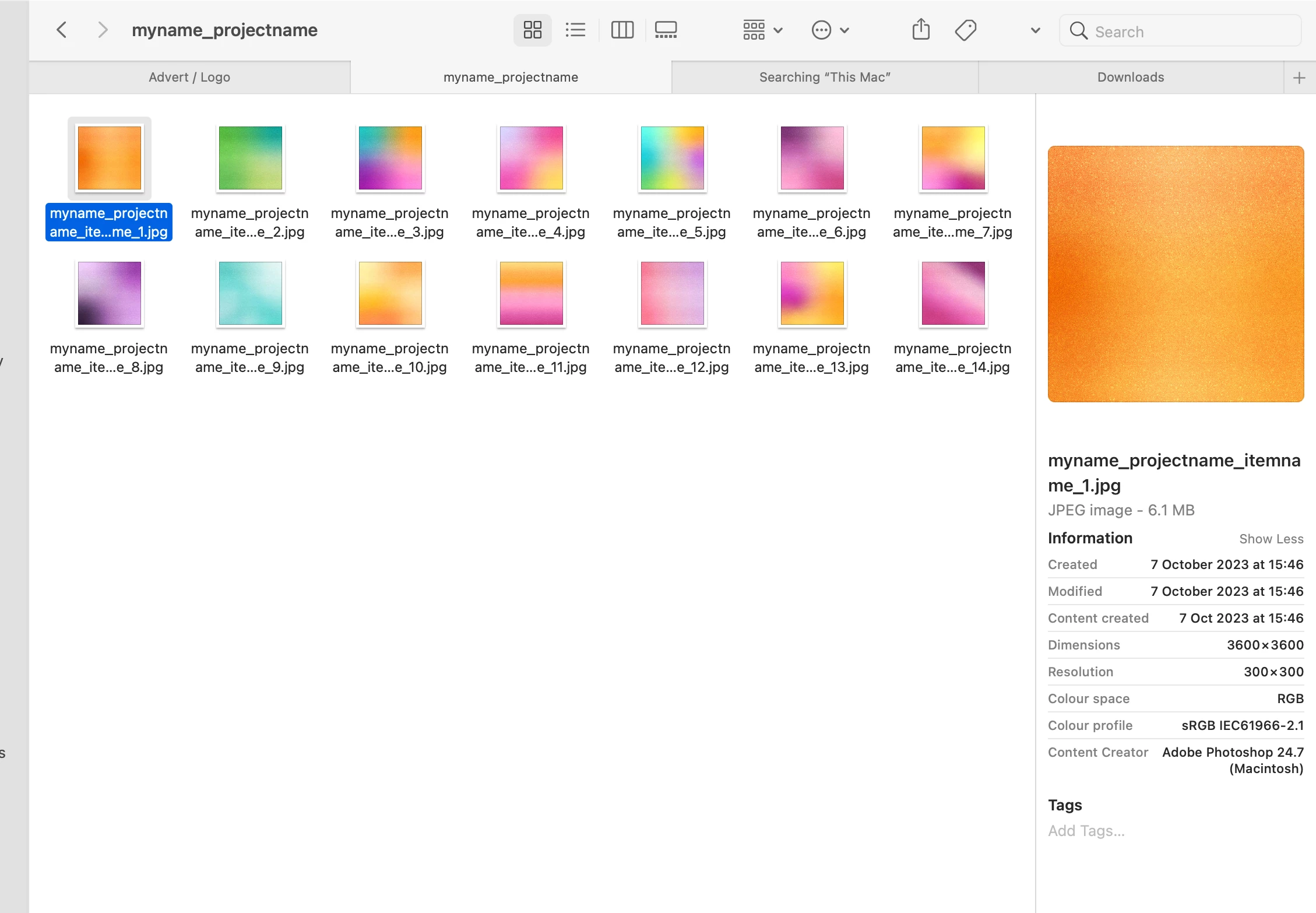This screenshot has width=1316, height=913.
Task: Open the Share menu icon
Action: pos(921,30)
